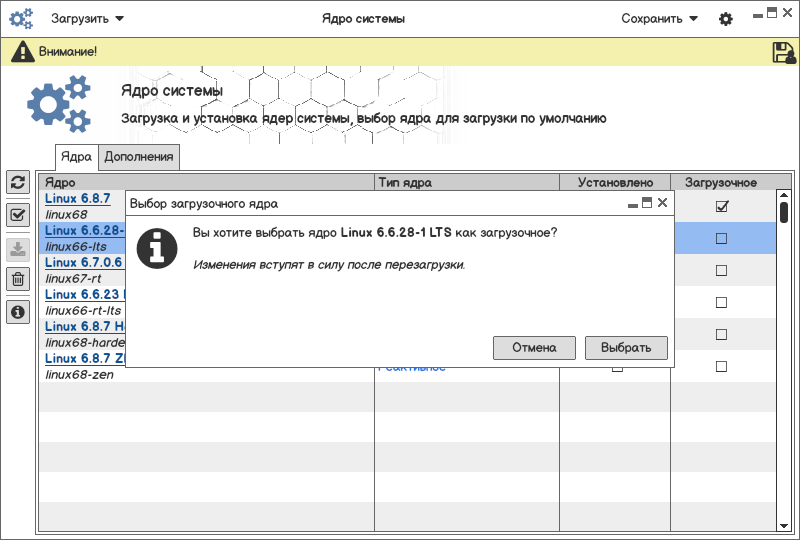This screenshot has width=800, height=540.
Task: Switch to the Дополнения tab
Action: click(140, 156)
